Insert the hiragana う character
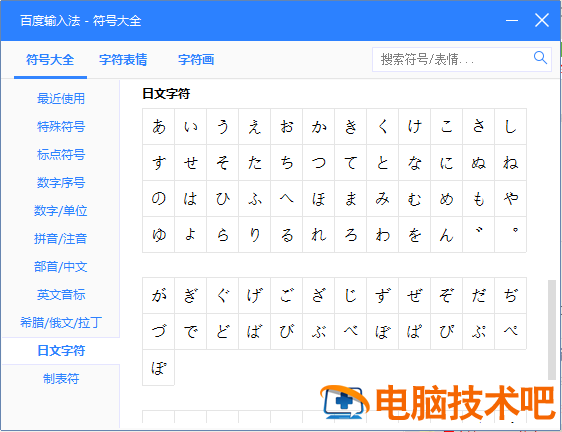 tap(223, 127)
